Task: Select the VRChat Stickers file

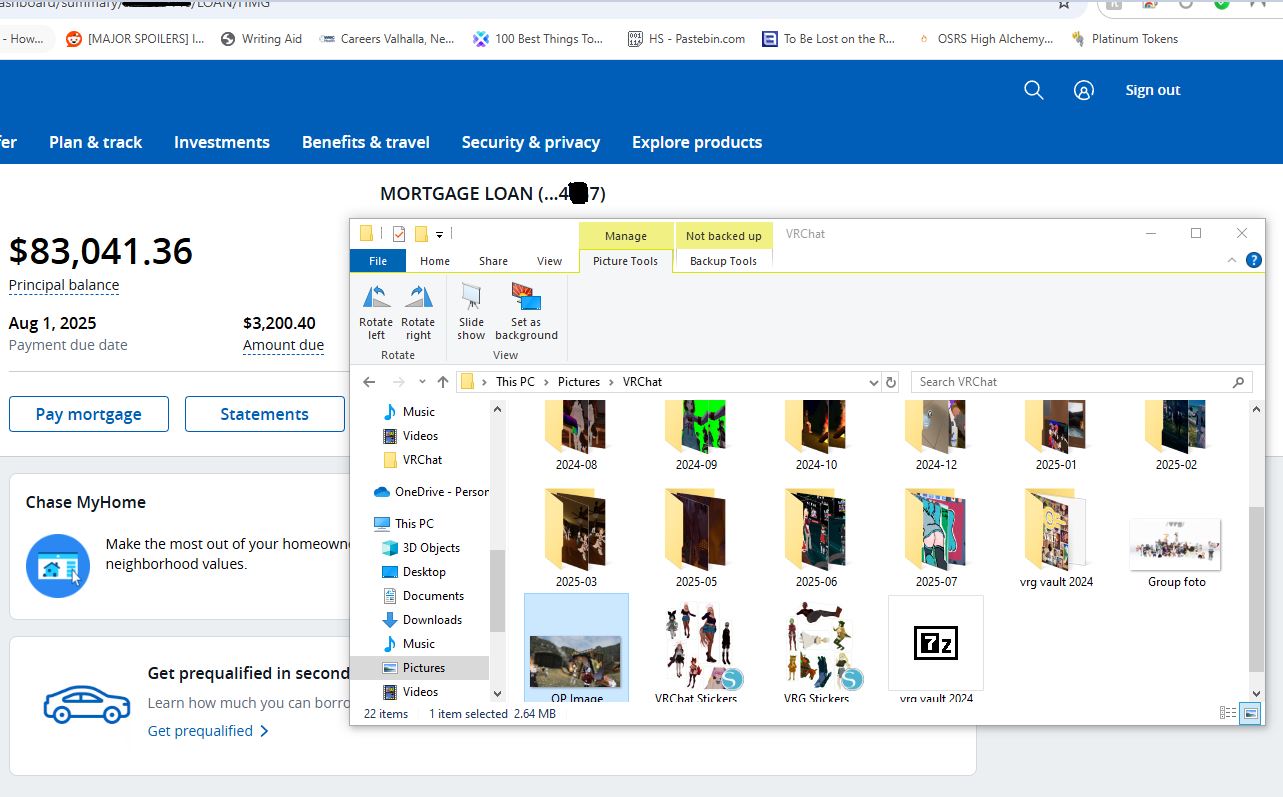Action: pyautogui.click(x=696, y=651)
